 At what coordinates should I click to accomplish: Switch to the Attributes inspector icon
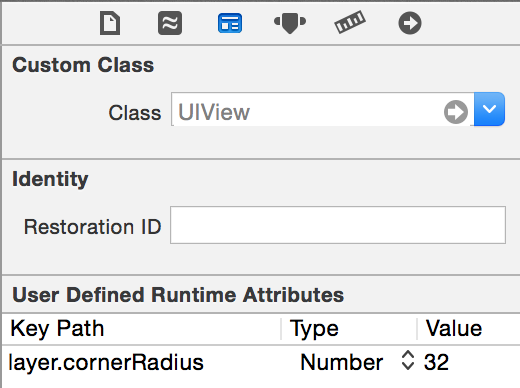(290, 23)
